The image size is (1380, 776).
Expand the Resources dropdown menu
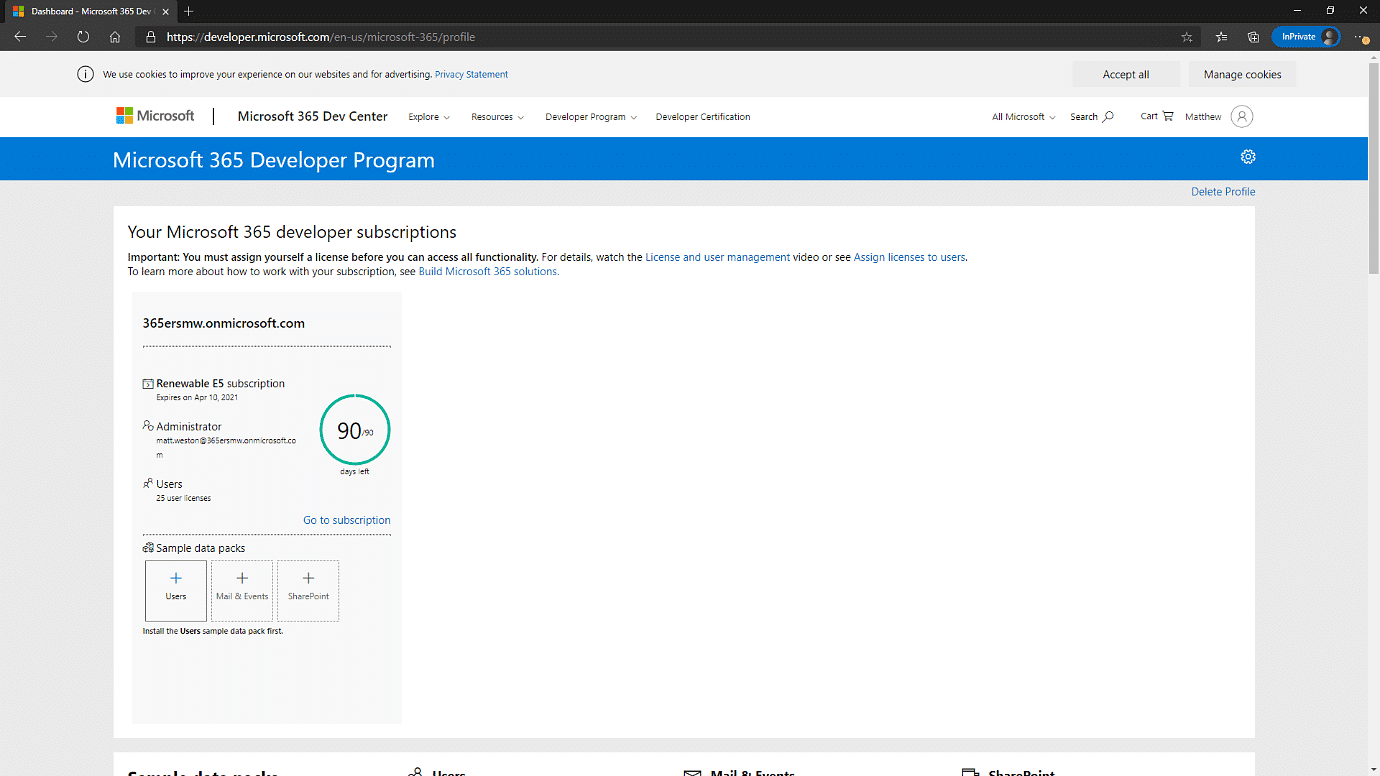point(497,117)
